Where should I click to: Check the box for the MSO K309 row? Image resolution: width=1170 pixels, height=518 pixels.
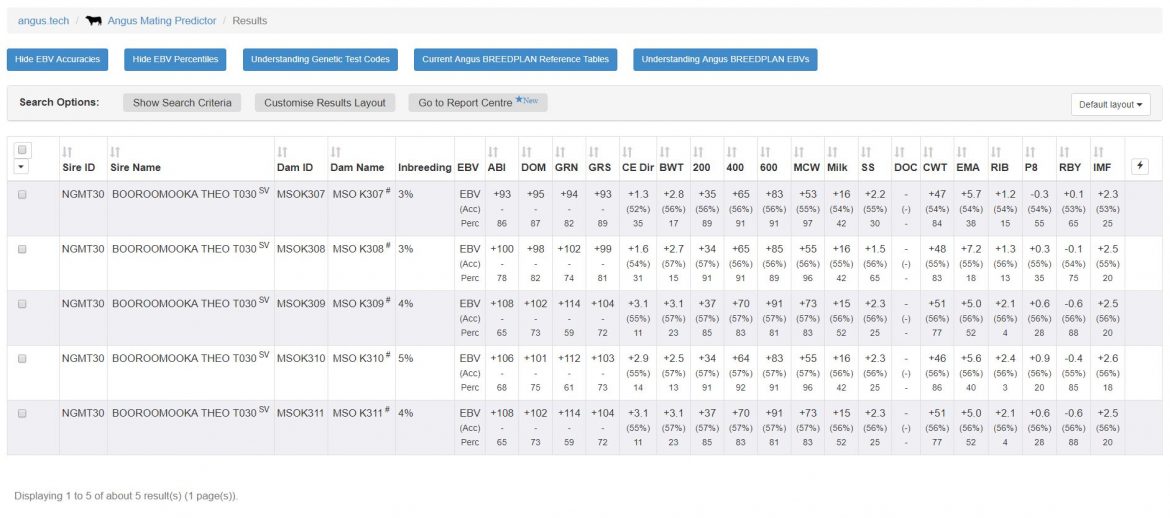[23, 304]
